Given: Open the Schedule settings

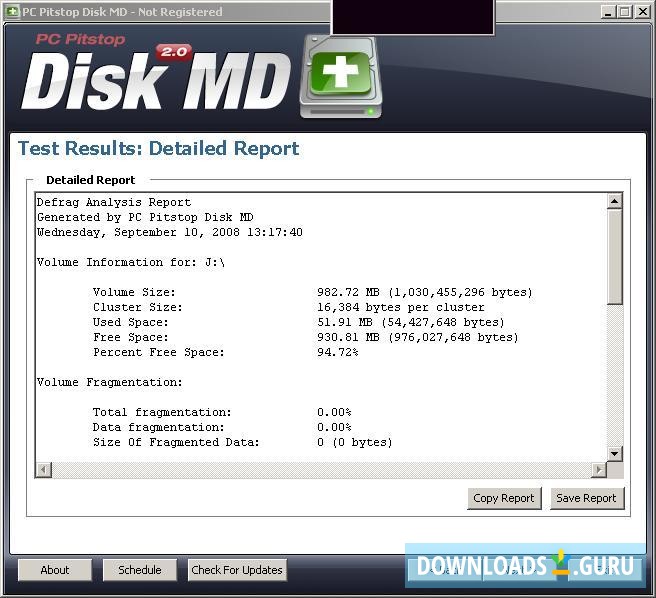Looking at the screenshot, I should click(140, 570).
